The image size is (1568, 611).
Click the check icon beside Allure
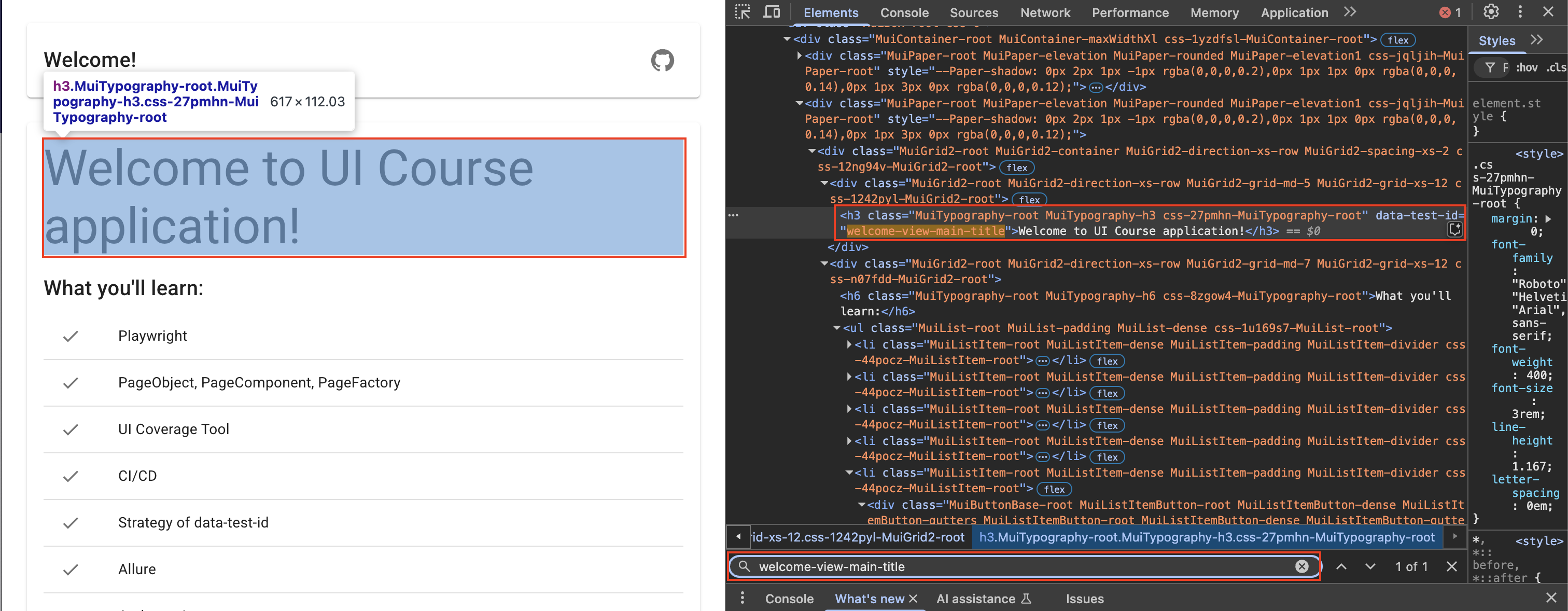tap(71, 570)
